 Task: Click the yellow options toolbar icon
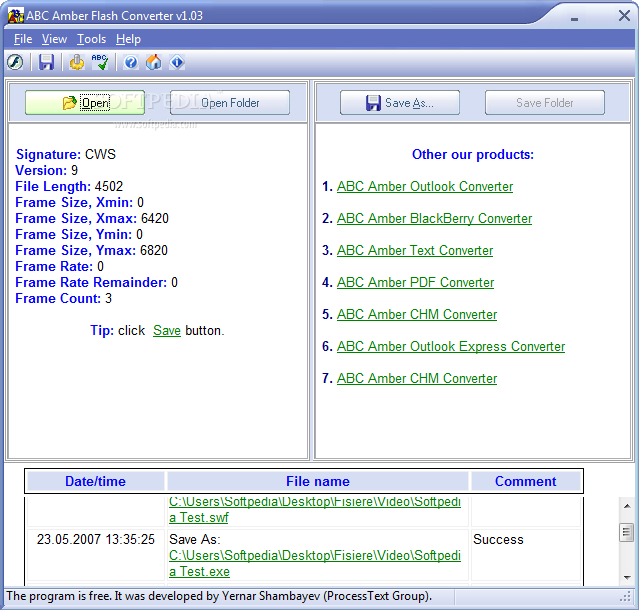[77, 62]
